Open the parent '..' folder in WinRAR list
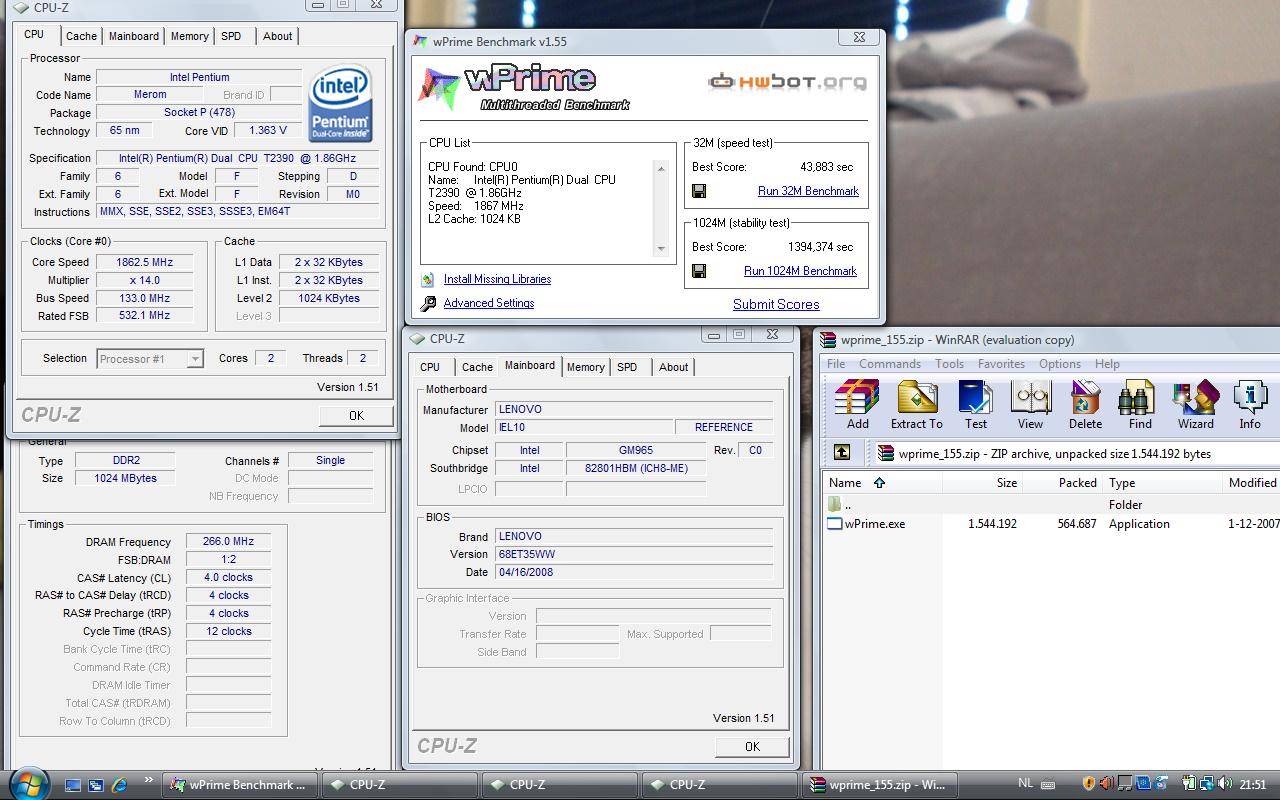This screenshot has width=1280, height=800. pos(835,505)
